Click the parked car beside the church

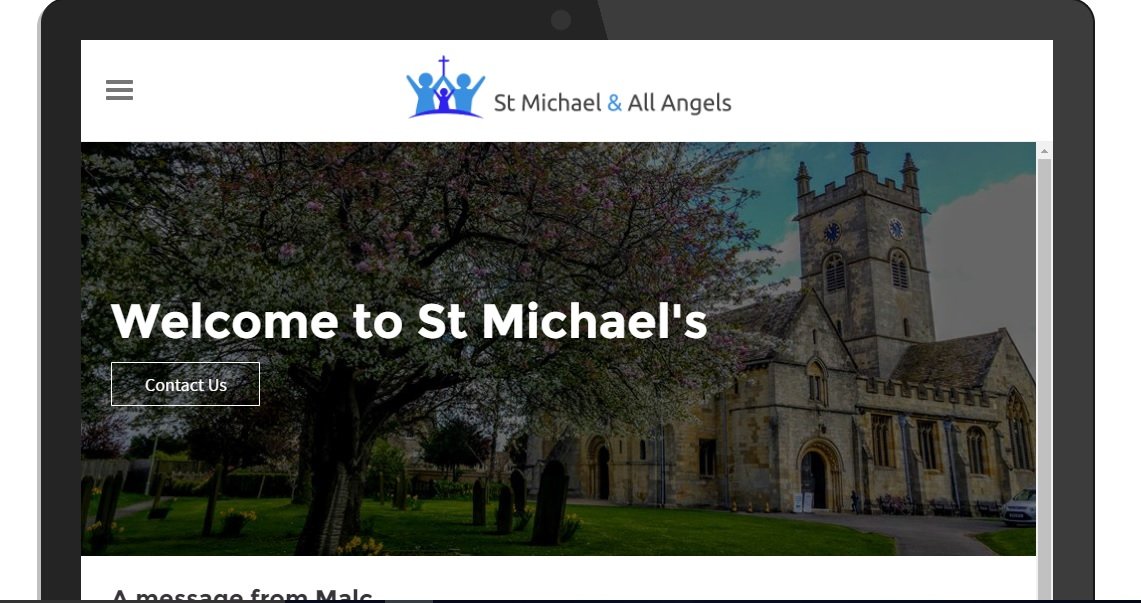[1018, 507]
